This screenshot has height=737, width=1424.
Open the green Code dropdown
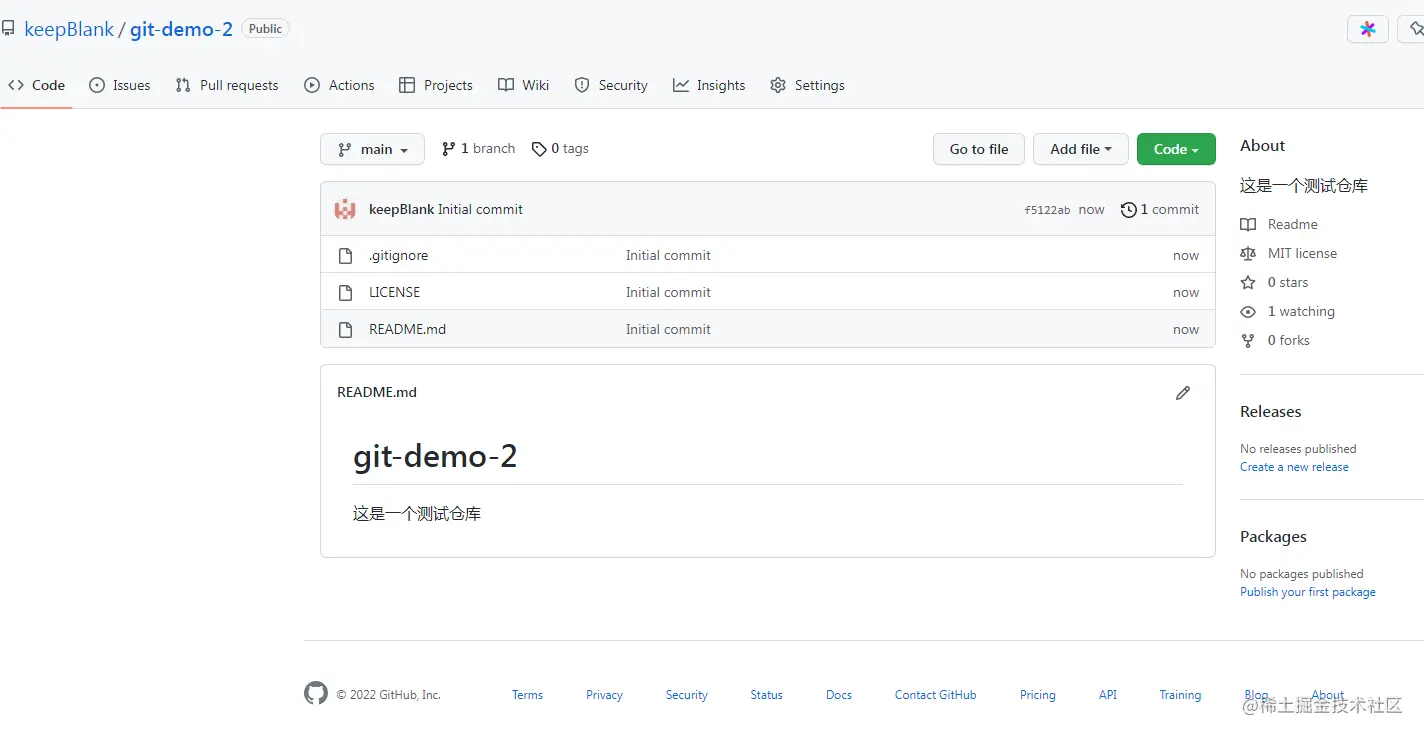point(1176,149)
